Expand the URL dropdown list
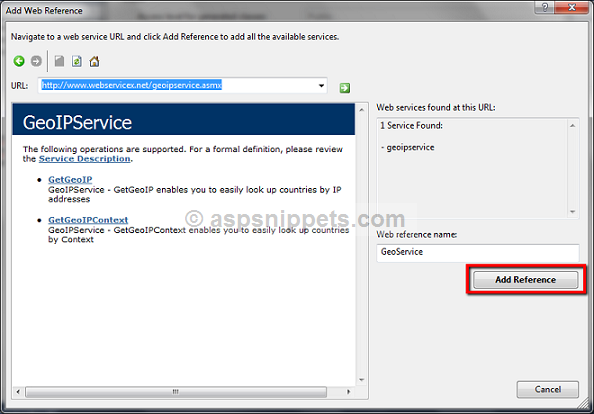The width and height of the screenshot is (594, 414). point(321,85)
